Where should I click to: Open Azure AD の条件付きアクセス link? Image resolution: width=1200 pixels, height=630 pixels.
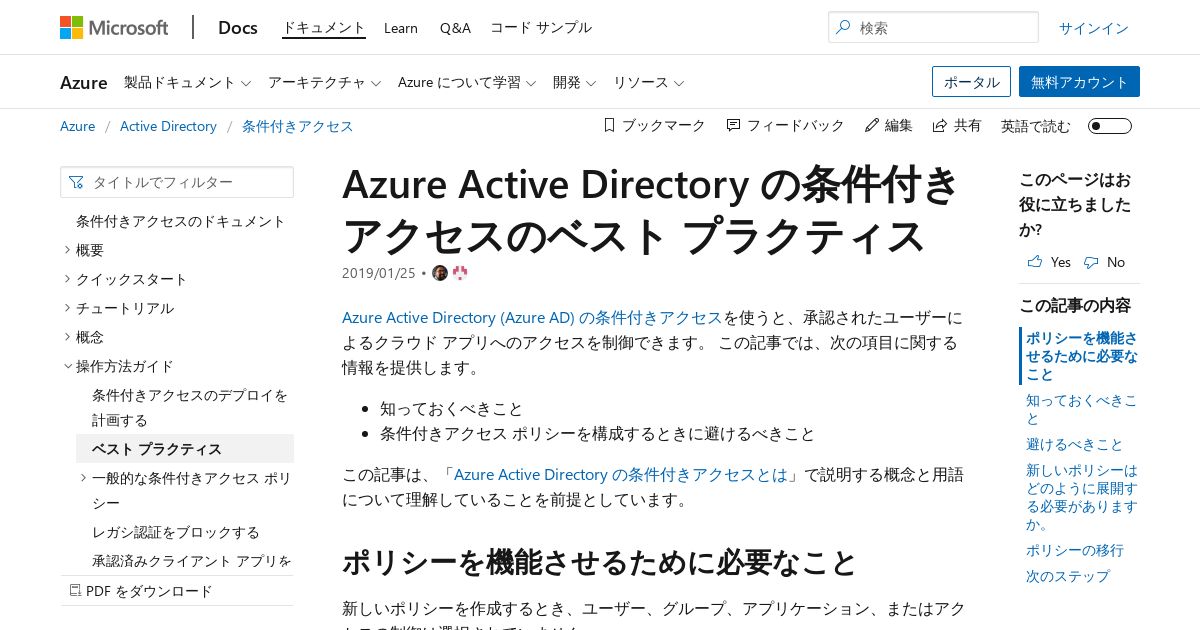532,317
